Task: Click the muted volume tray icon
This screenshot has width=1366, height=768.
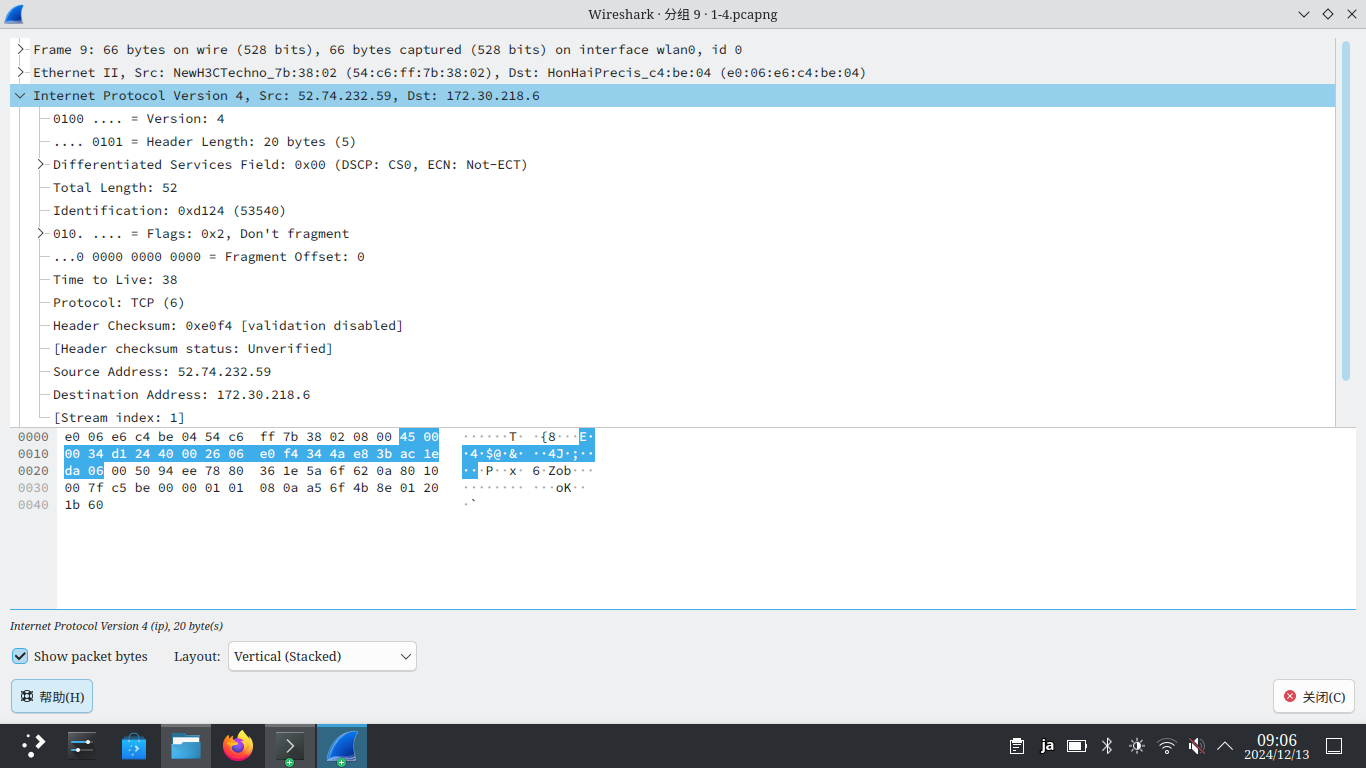Action: pyautogui.click(x=1196, y=745)
